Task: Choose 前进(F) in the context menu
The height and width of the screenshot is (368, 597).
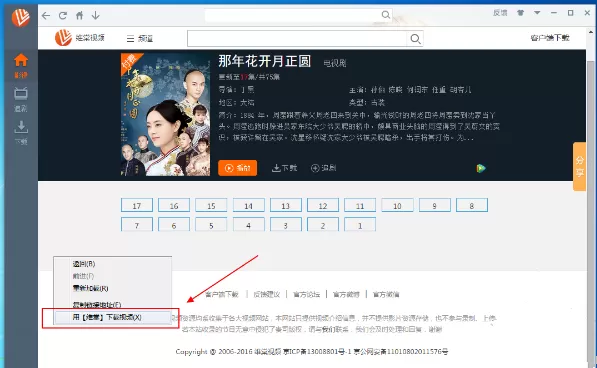Action: pos(113,276)
